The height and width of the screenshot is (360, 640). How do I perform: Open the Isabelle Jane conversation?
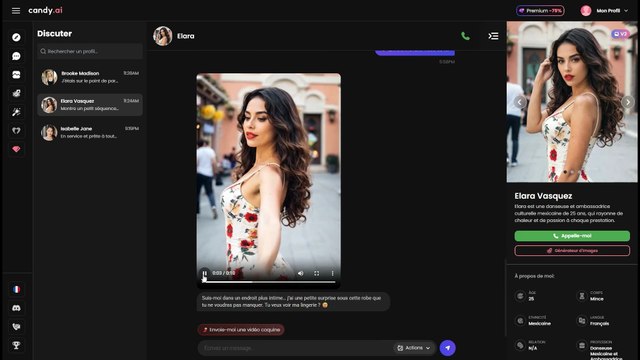tap(90, 132)
